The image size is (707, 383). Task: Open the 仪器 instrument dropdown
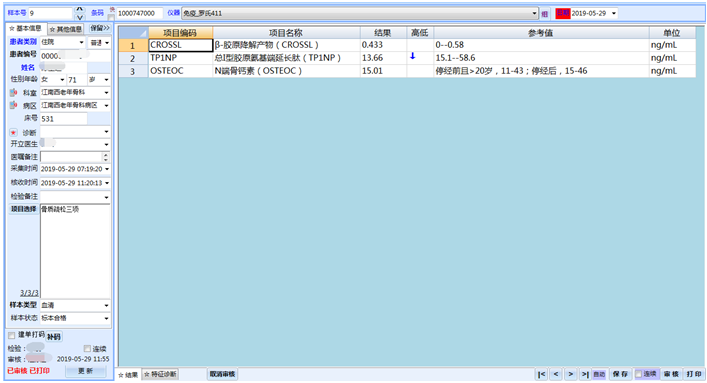pyautogui.click(x=534, y=14)
